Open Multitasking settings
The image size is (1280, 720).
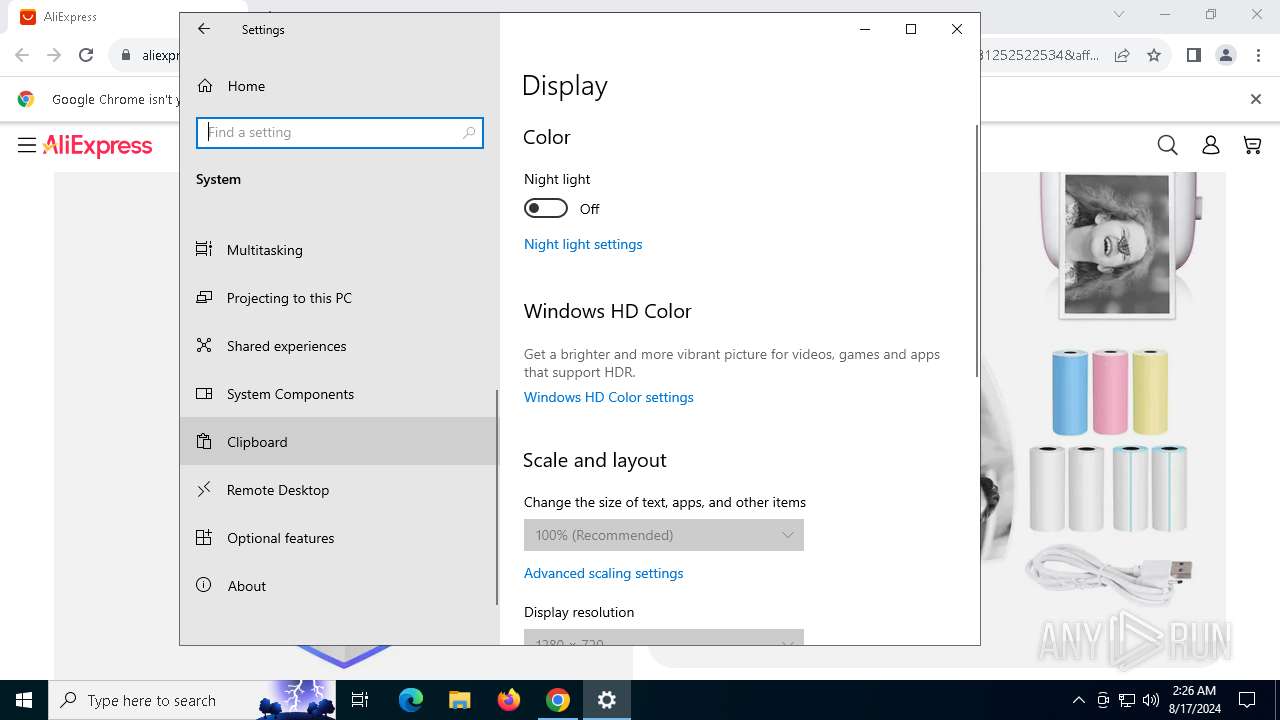coord(339,250)
